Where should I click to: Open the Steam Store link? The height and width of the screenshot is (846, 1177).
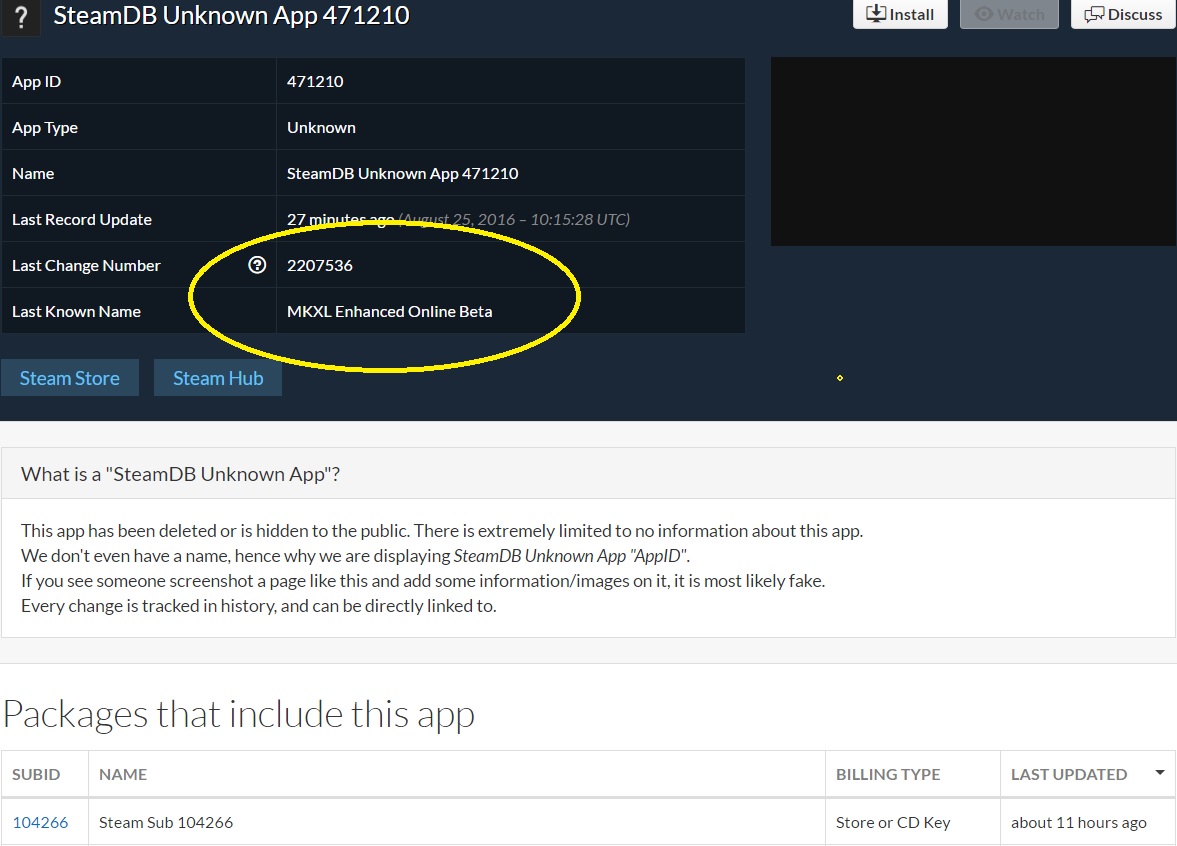click(70, 378)
